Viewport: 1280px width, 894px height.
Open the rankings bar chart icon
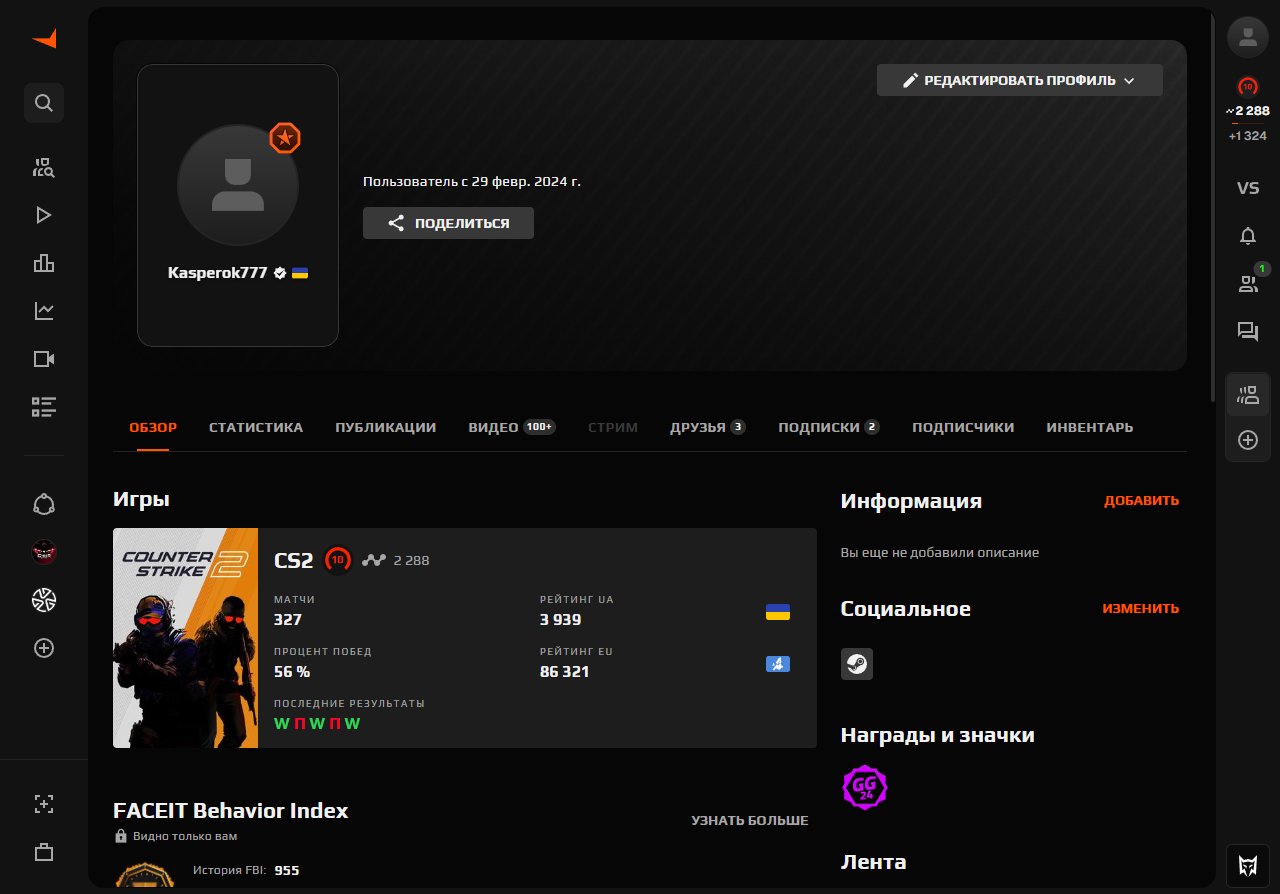click(x=44, y=263)
